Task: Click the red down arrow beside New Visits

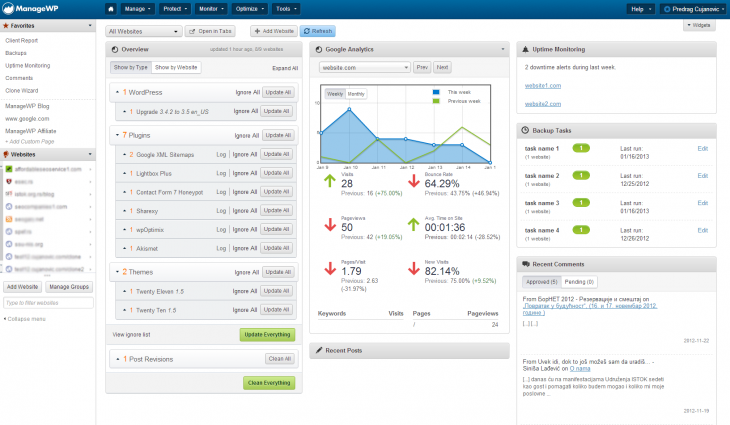Action: 414,269
